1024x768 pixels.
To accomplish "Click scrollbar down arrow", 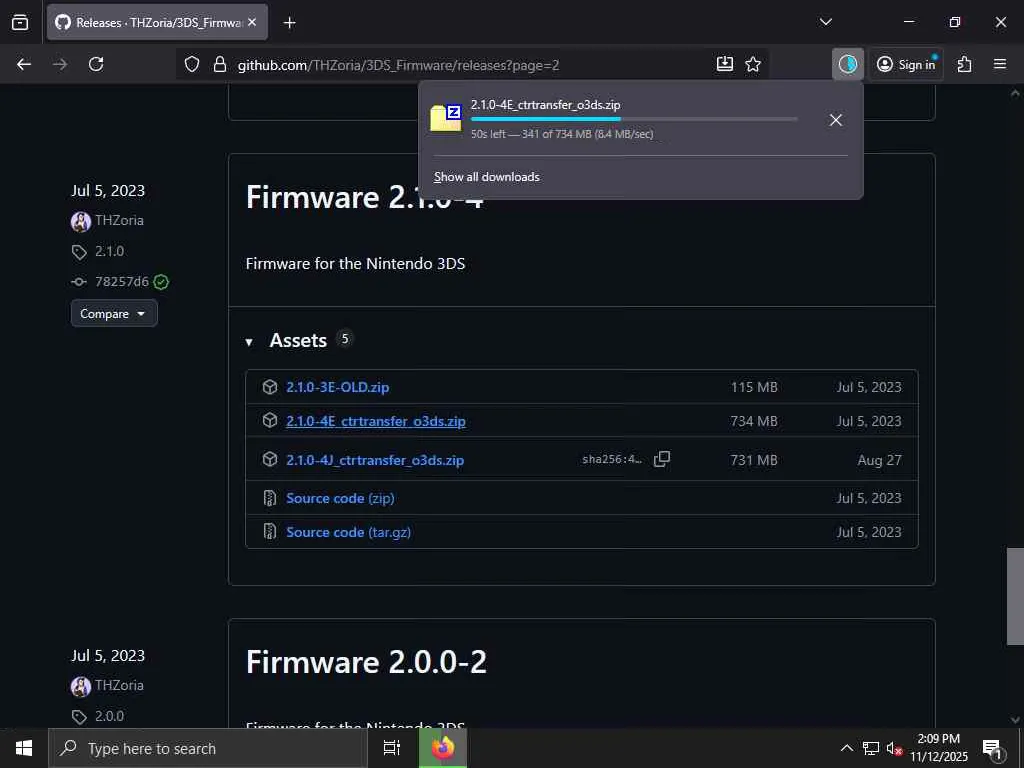I will coord(1015,720).
